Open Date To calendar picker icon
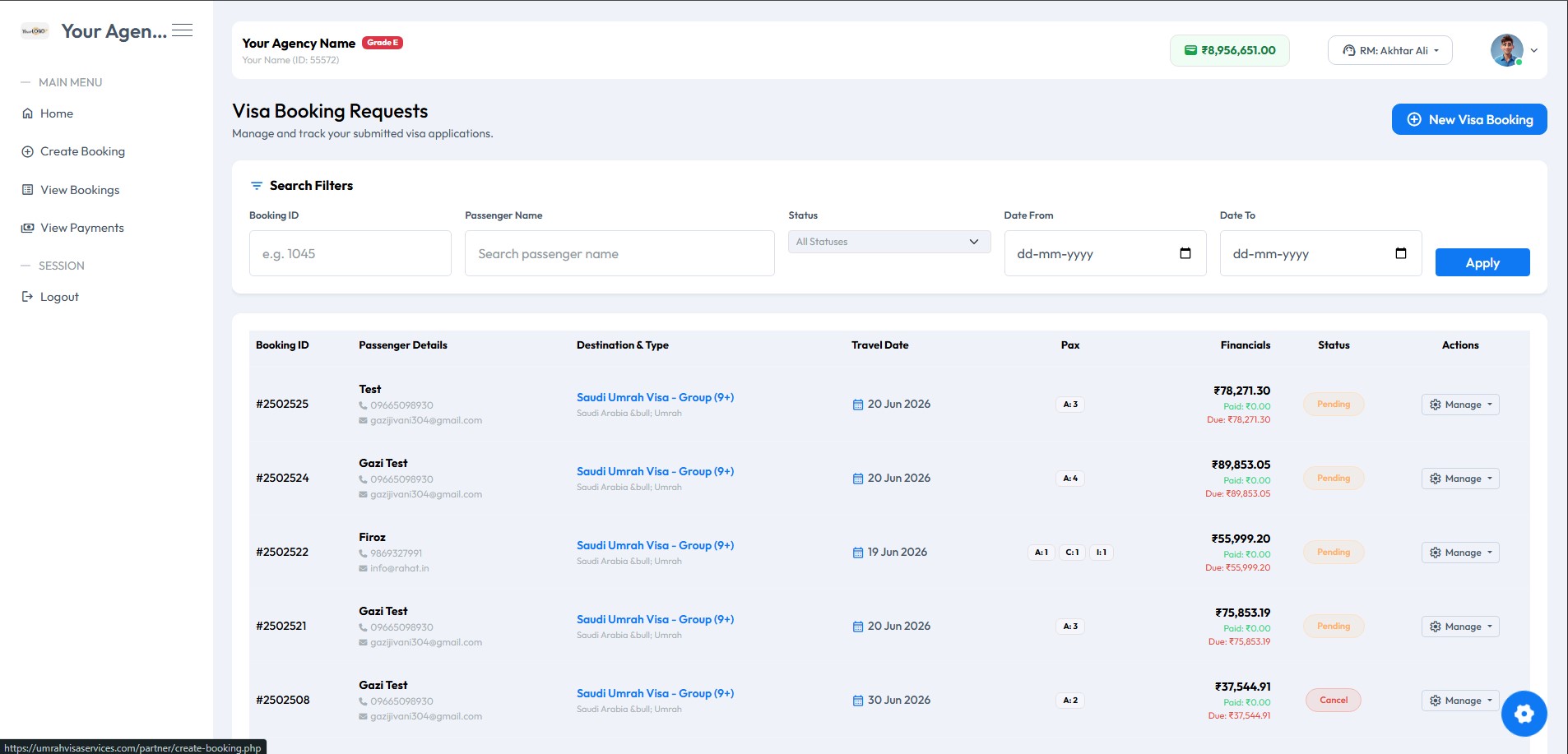Image resolution: width=1568 pixels, height=754 pixels. point(1401,253)
